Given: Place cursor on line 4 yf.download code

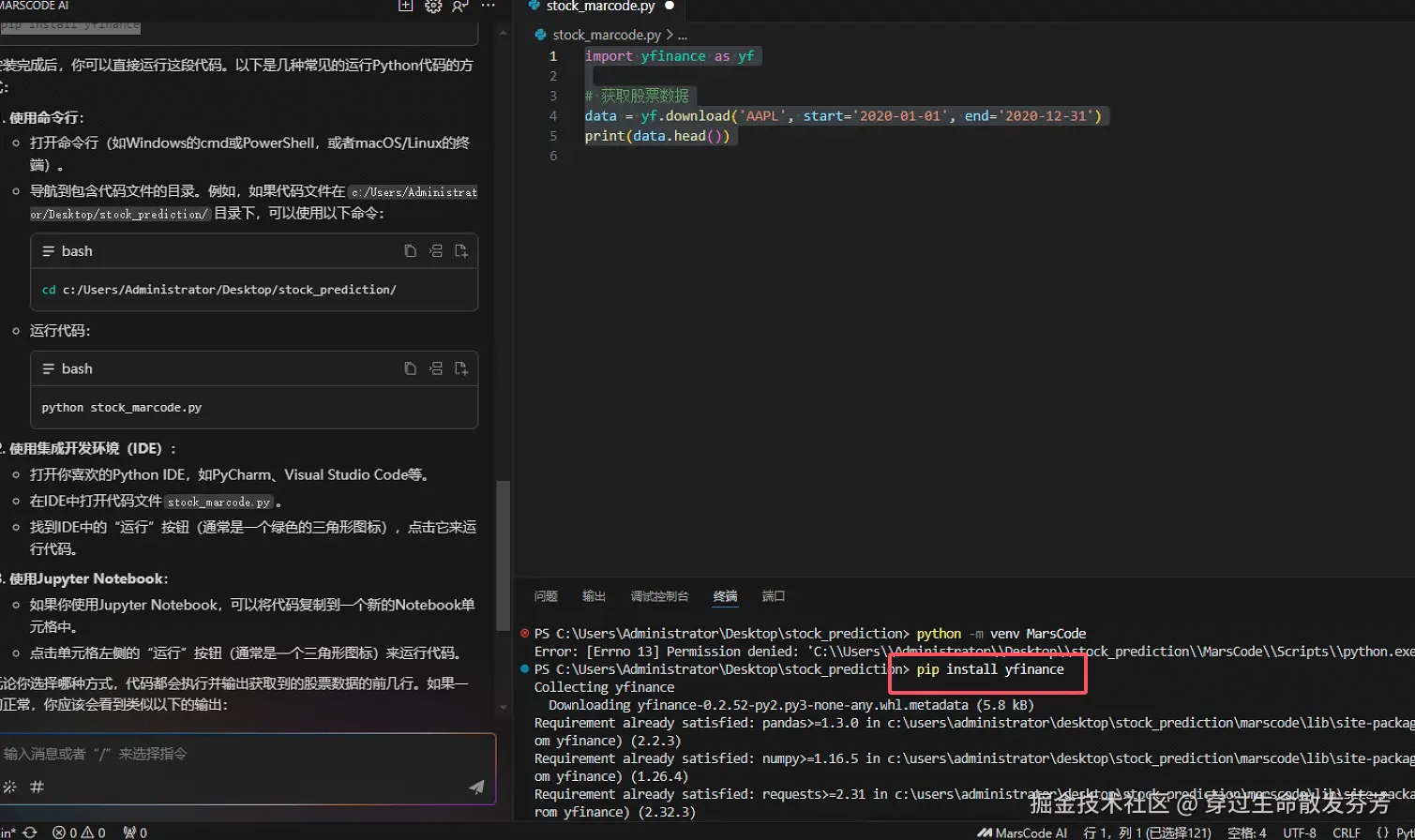Looking at the screenshot, I should [844, 116].
